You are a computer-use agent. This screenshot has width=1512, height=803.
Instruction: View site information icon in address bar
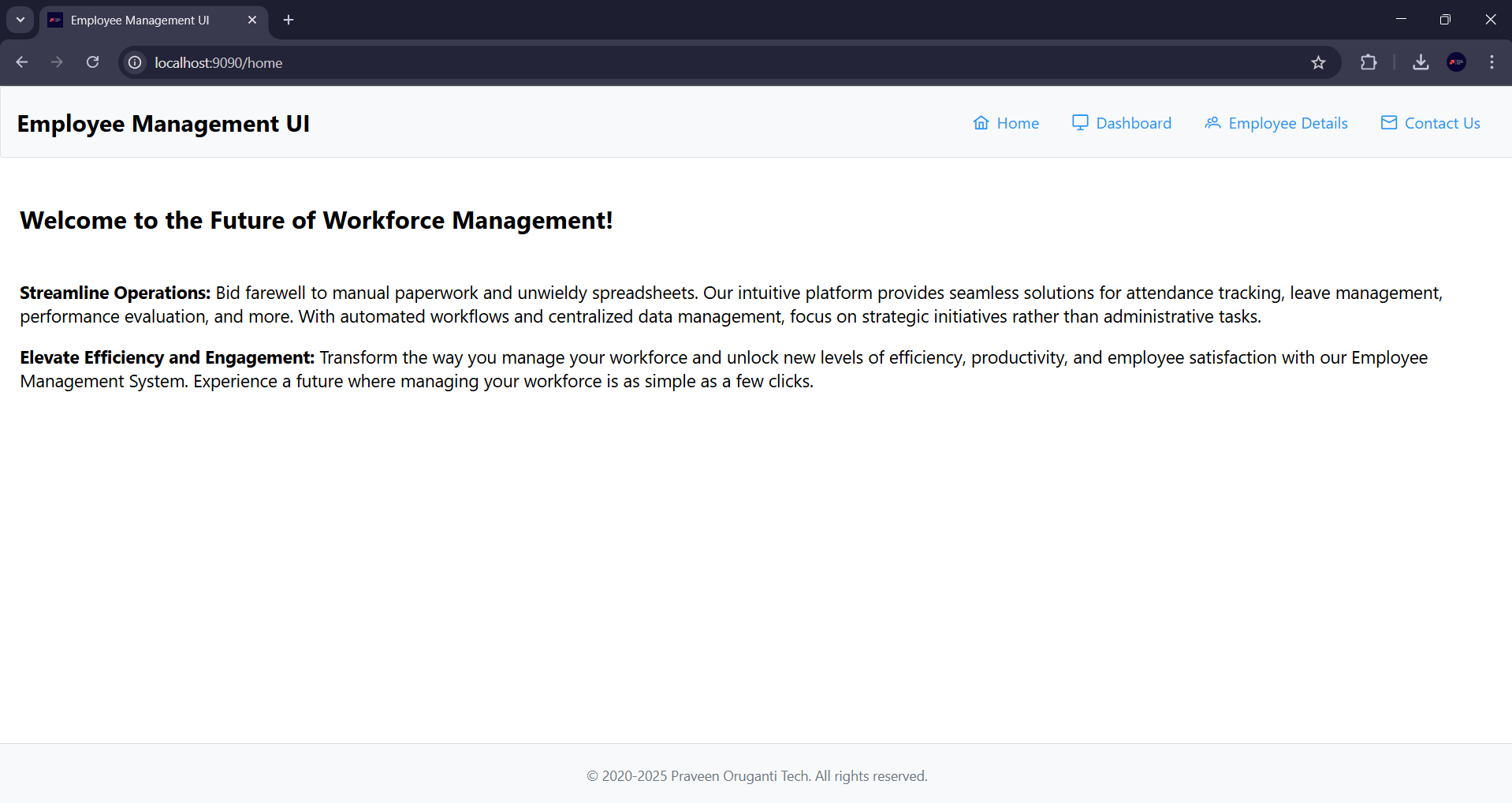point(136,62)
